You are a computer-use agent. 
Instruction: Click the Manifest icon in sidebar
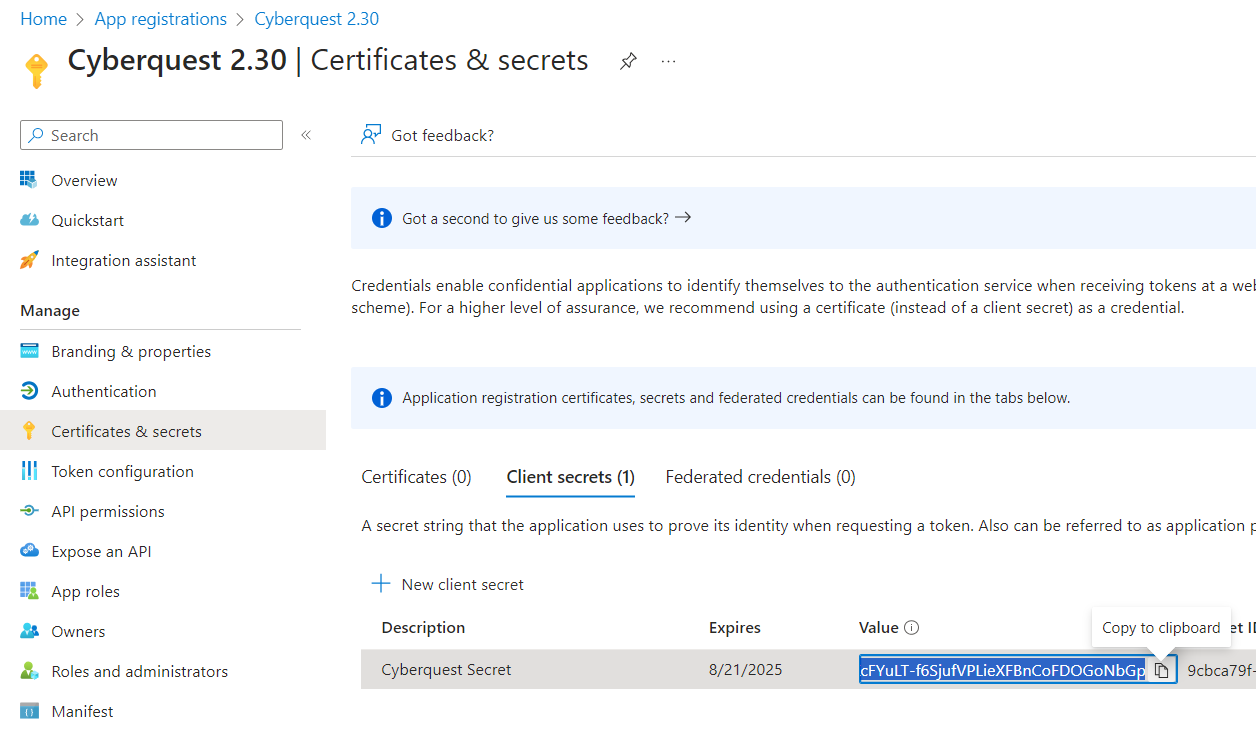coord(29,711)
